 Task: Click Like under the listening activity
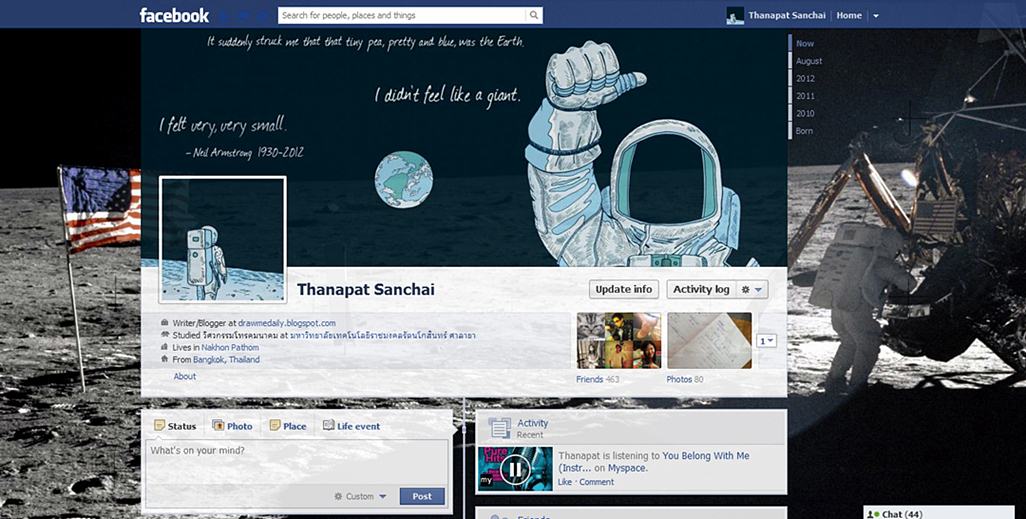click(565, 482)
